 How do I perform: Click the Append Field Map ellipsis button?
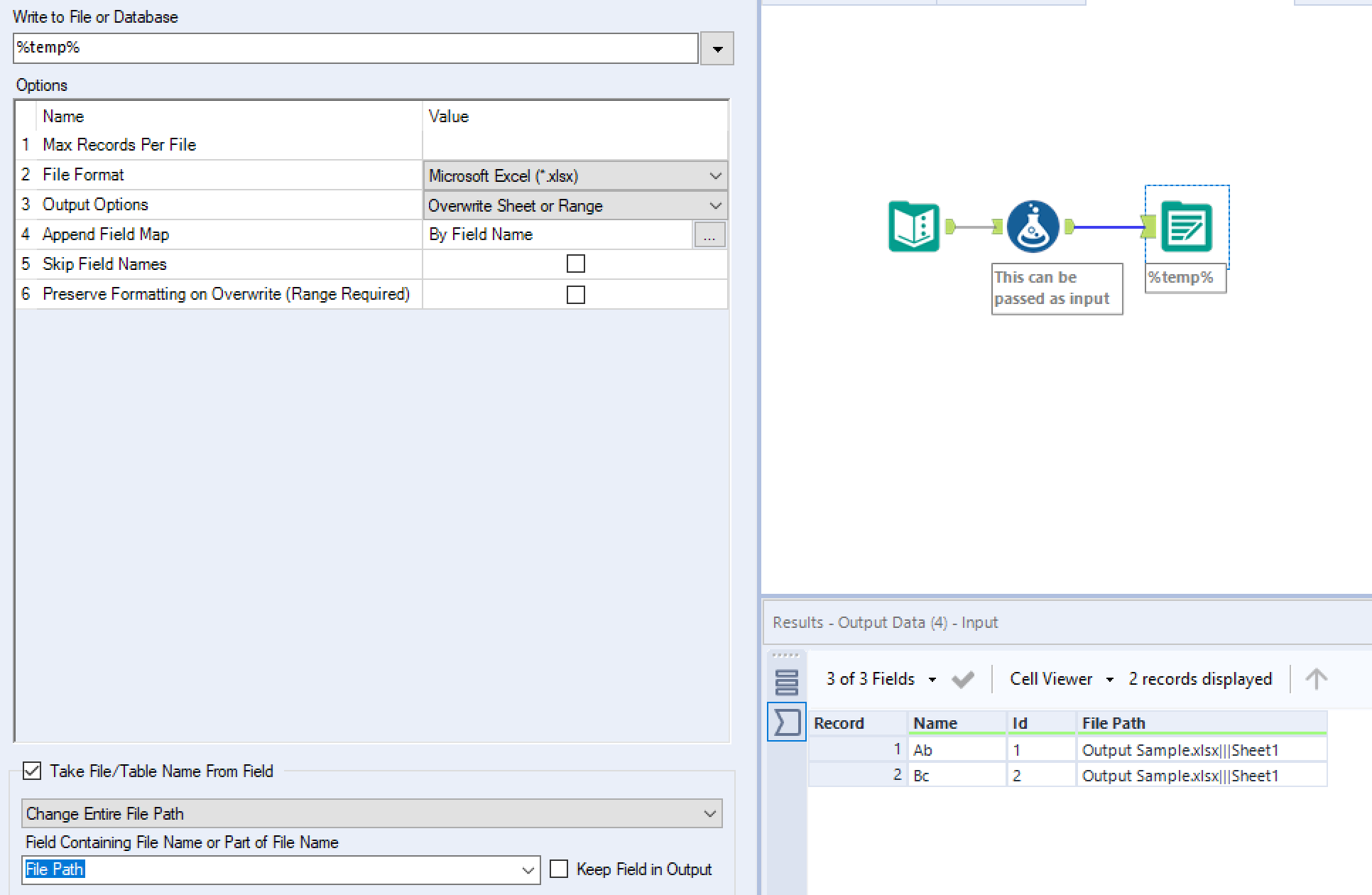click(x=709, y=235)
